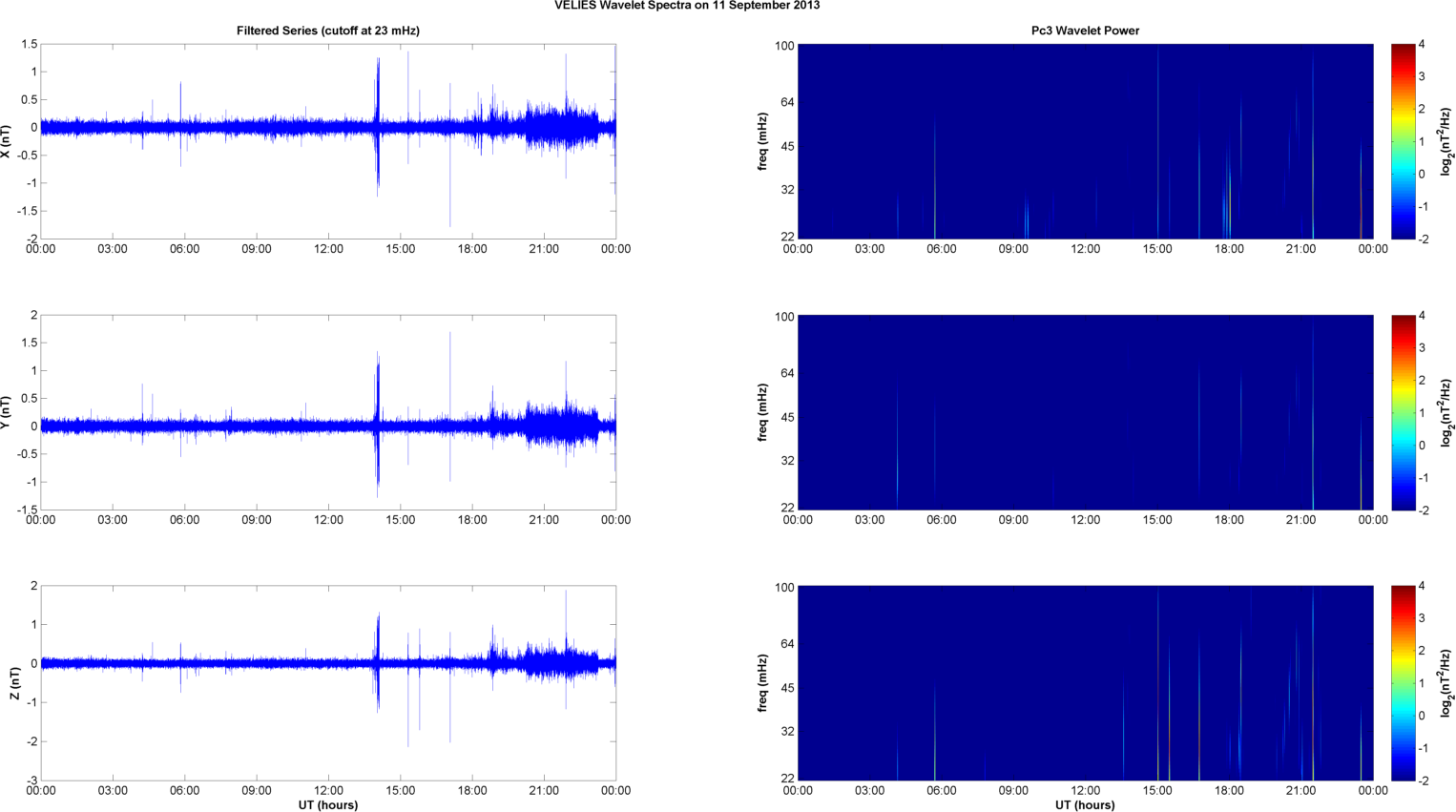The width and height of the screenshot is (1456, 812).
Task: Click the bottom color bar's log2(nT²/Hz) label
Action: [x=1446, y=683]
